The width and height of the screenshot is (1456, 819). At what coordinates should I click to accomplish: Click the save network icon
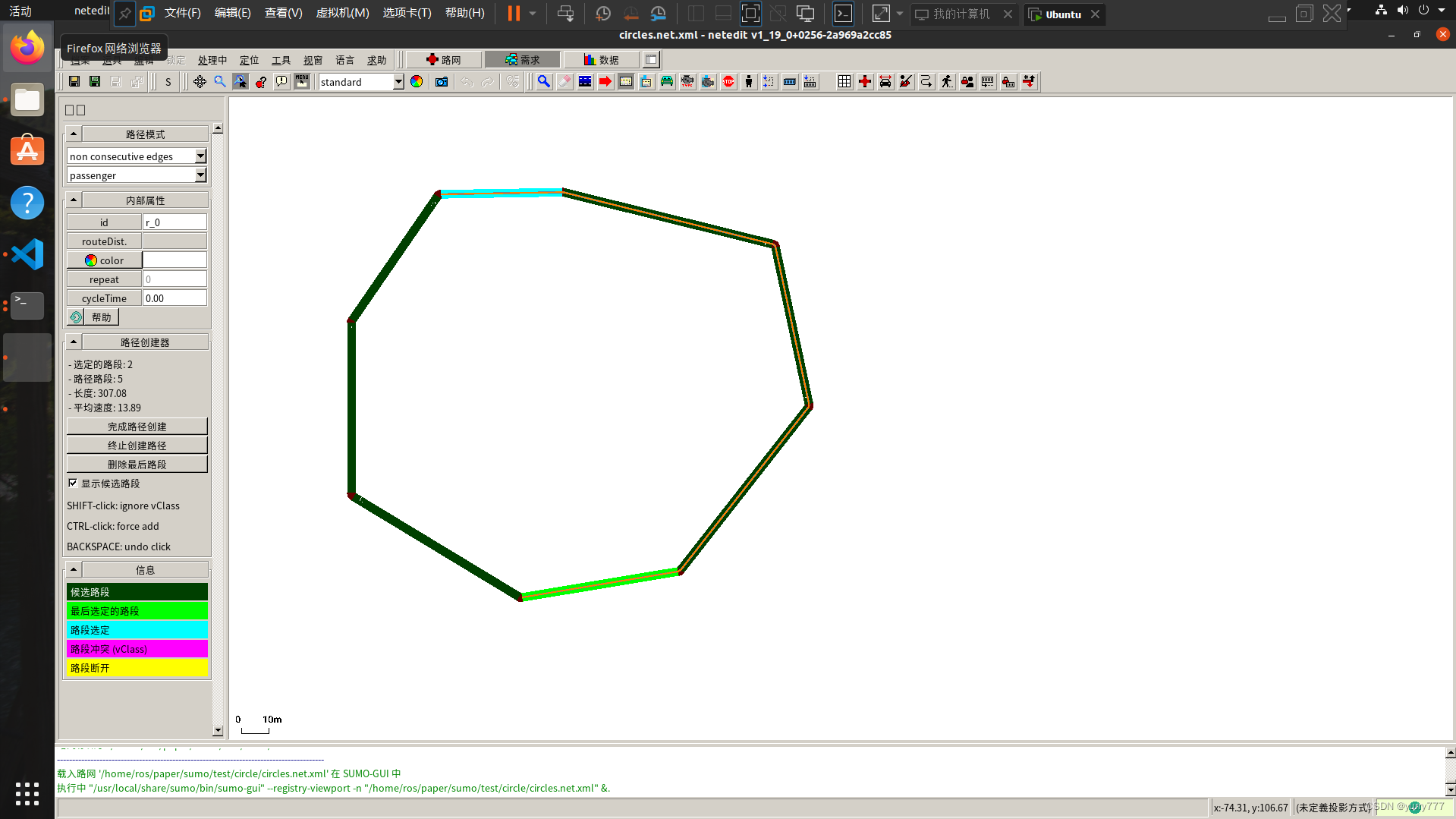(x=74, y=82)
